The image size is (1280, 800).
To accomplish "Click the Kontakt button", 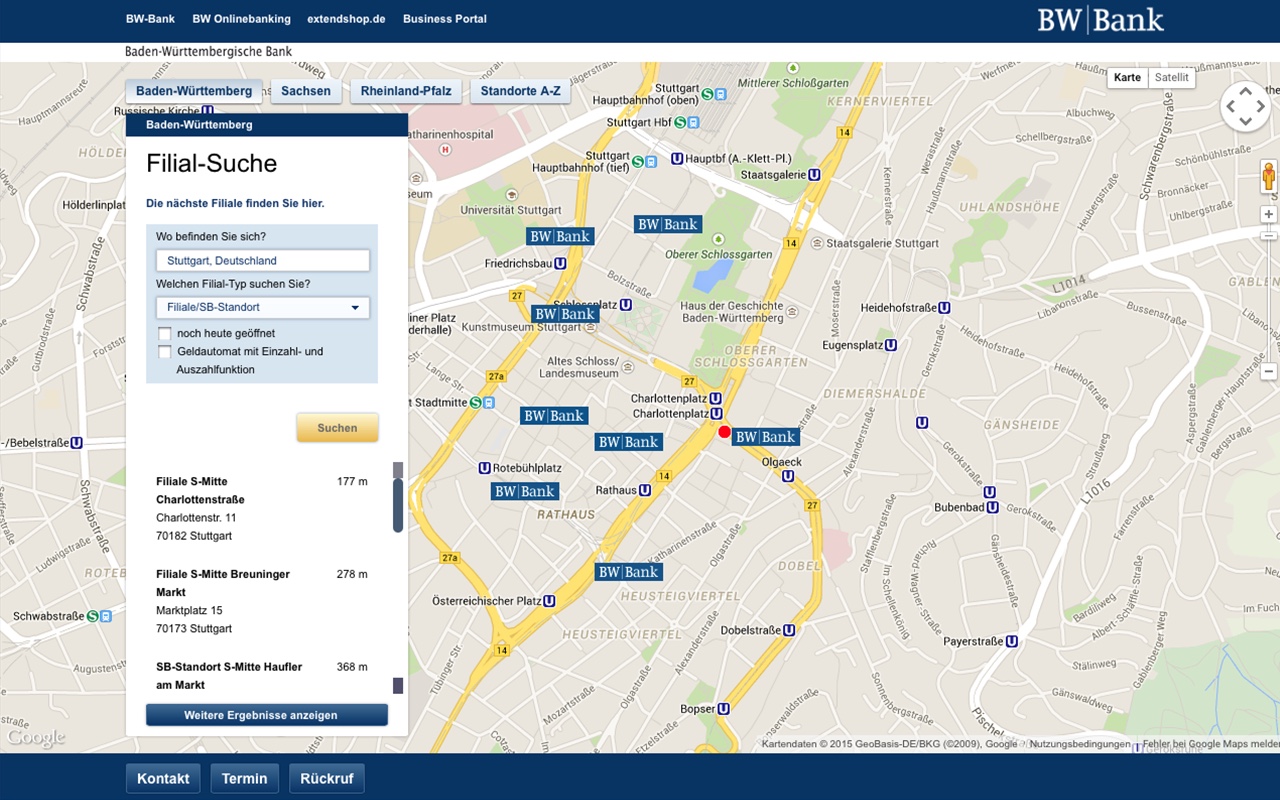I will point(163,778).
